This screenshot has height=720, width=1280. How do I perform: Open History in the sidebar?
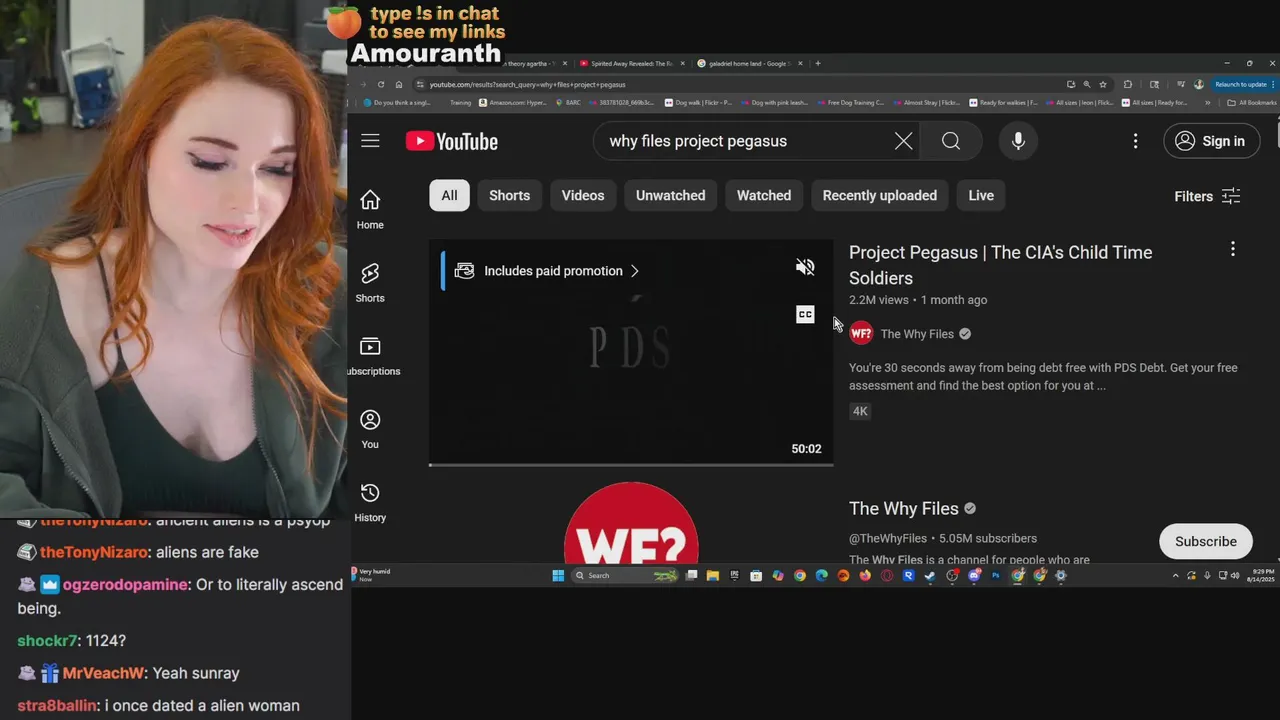(370, 502)
